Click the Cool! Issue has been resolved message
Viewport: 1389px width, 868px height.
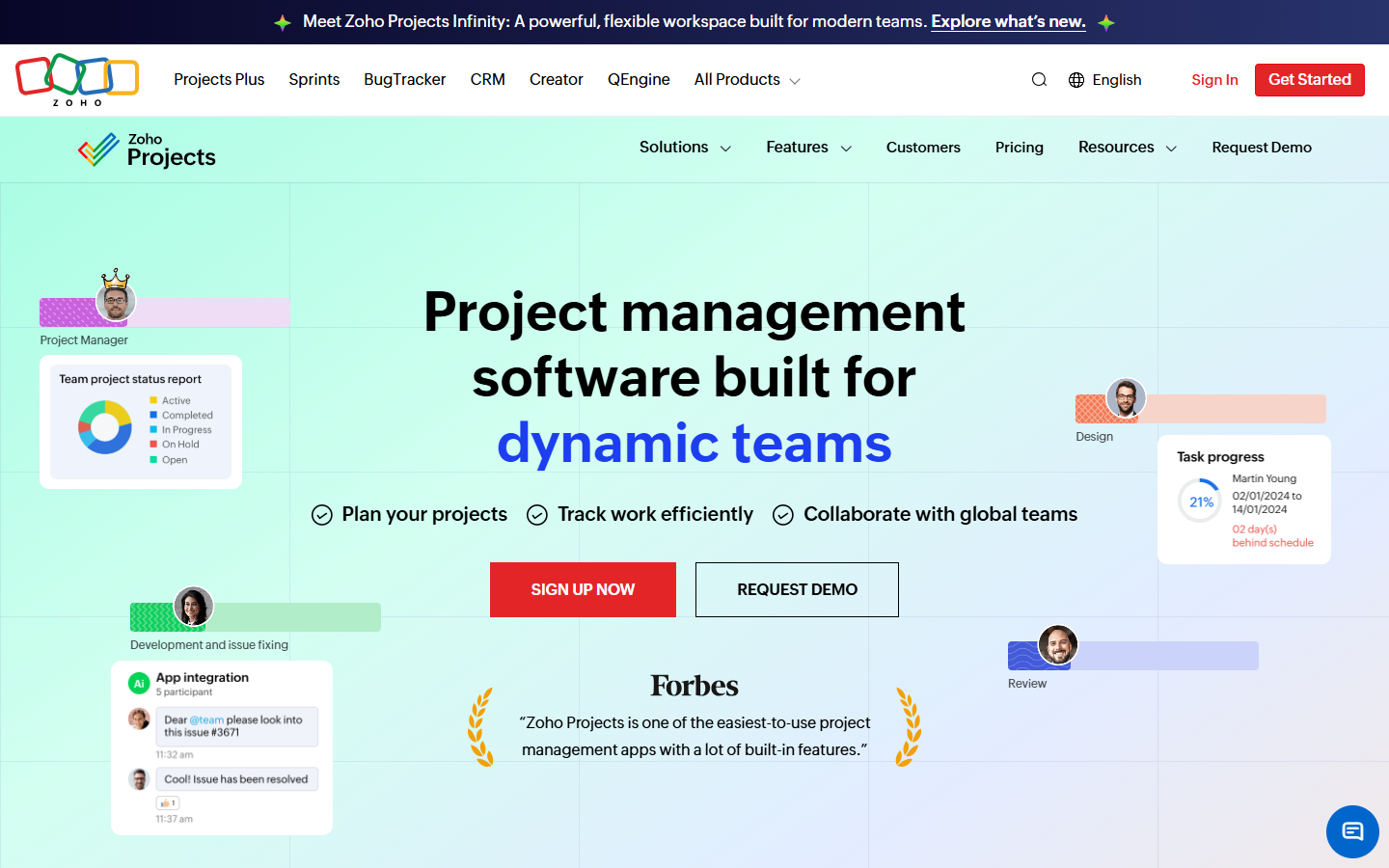point(236,779)
